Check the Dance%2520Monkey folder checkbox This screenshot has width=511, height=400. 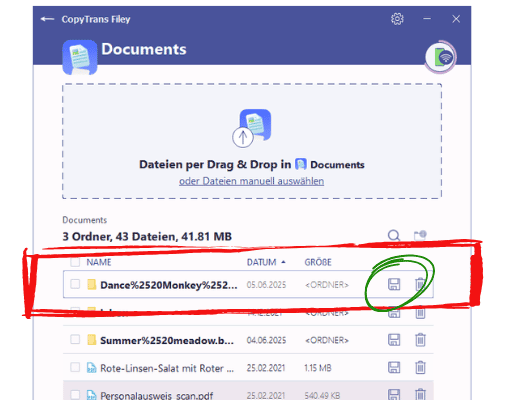point(75,284)
